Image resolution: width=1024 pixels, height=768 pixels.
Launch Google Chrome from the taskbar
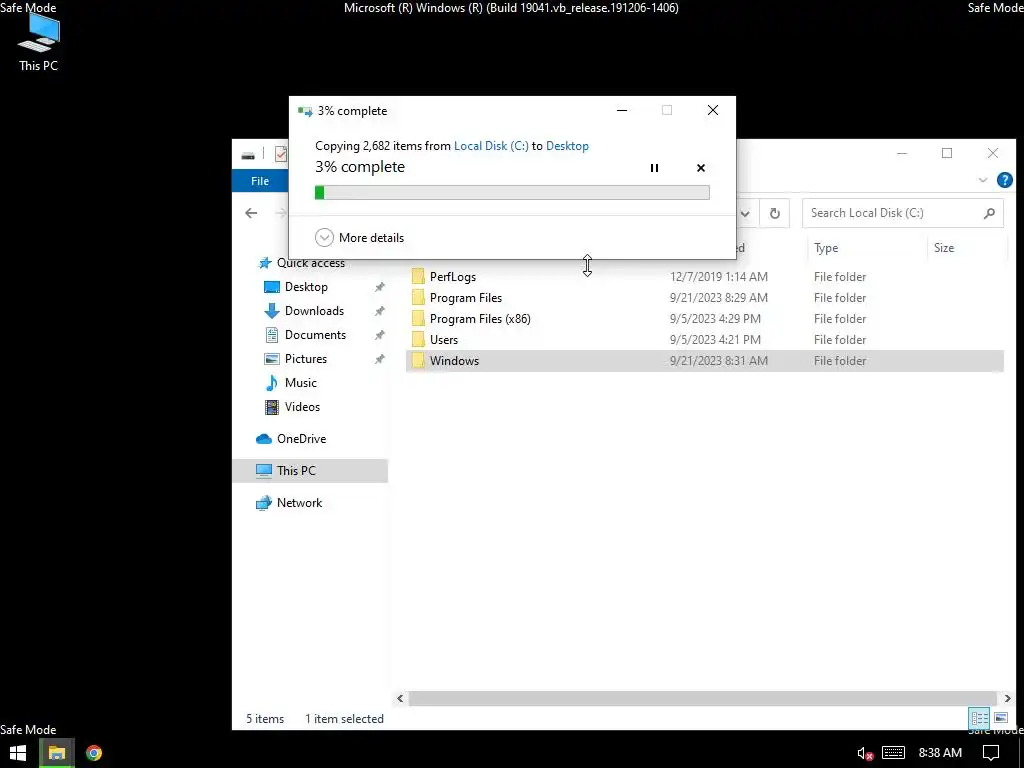(94, 753)
